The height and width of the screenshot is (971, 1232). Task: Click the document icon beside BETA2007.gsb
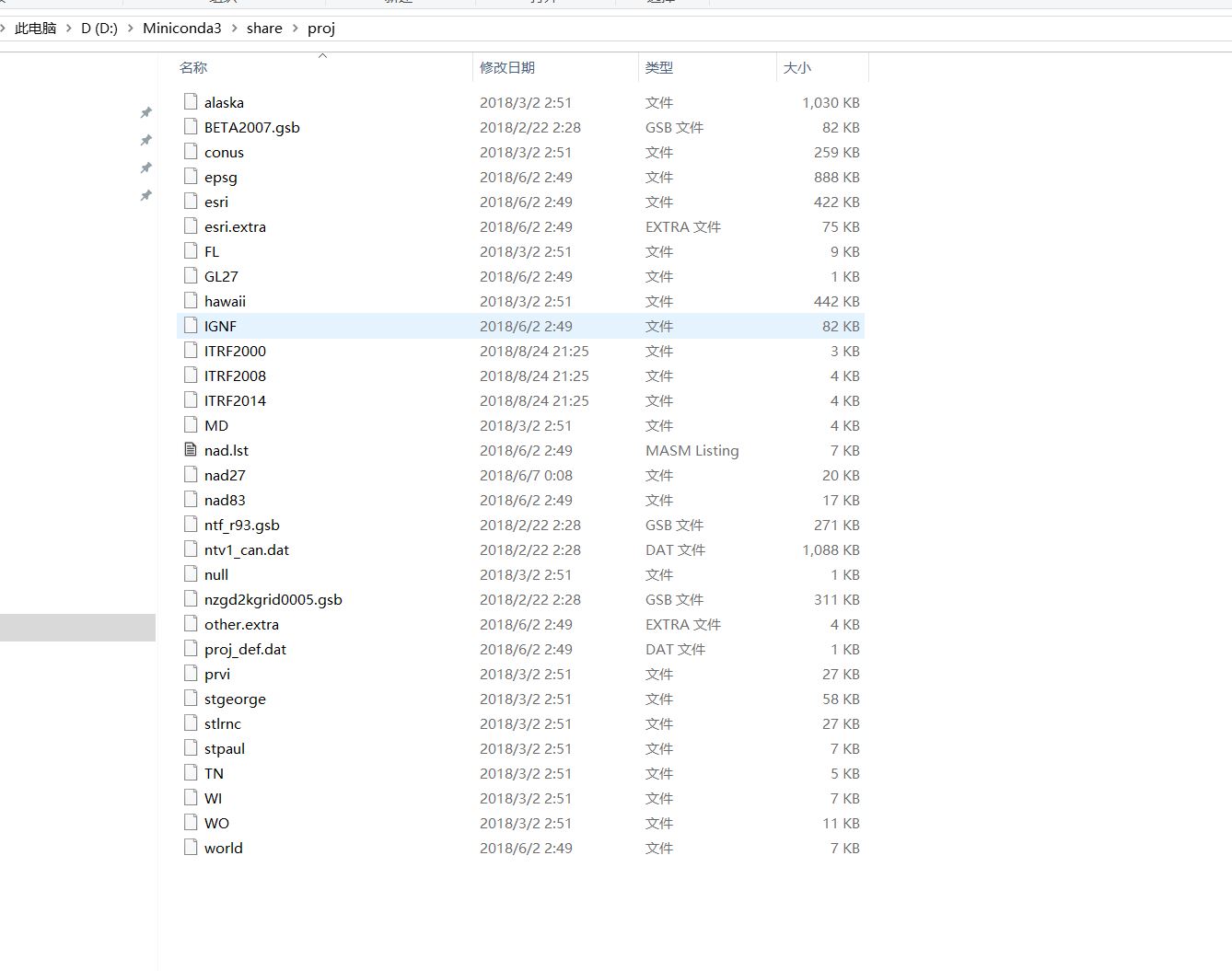pos(191,127)
